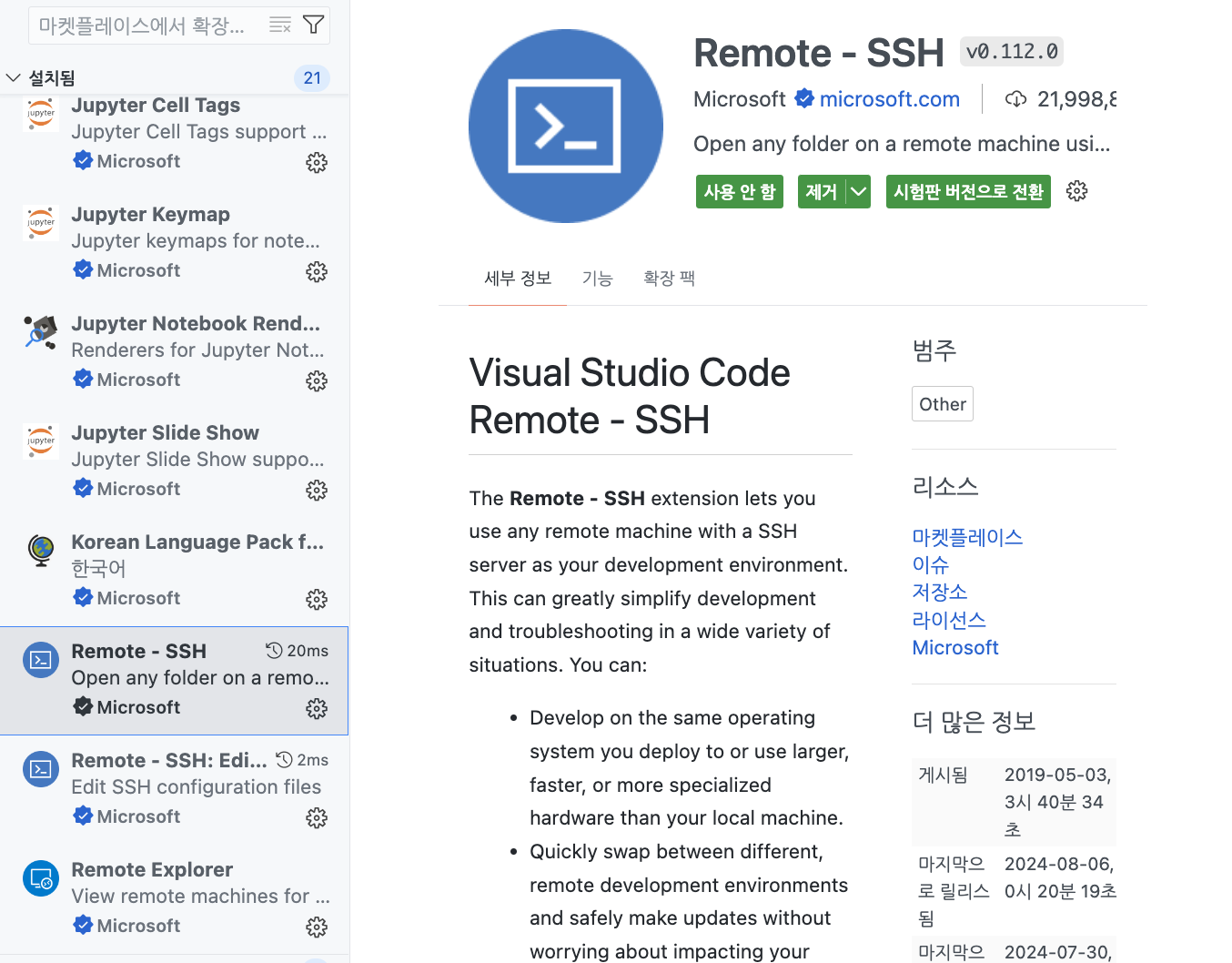Click the 사용 안 함 disable button
Screen dimensions: 1232x963
coord(740,191)
